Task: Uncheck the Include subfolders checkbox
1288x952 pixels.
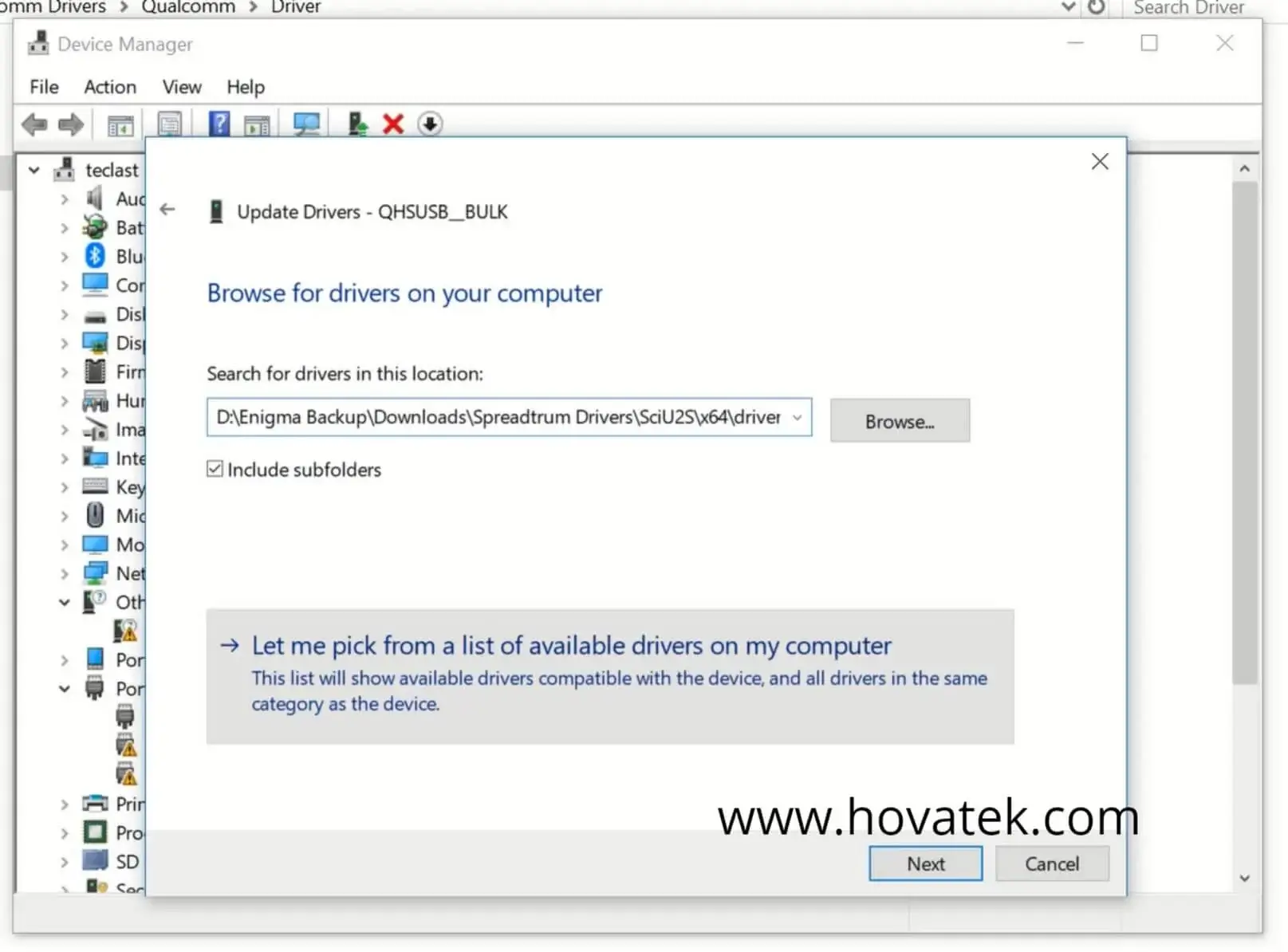Action: pos(214,469)
